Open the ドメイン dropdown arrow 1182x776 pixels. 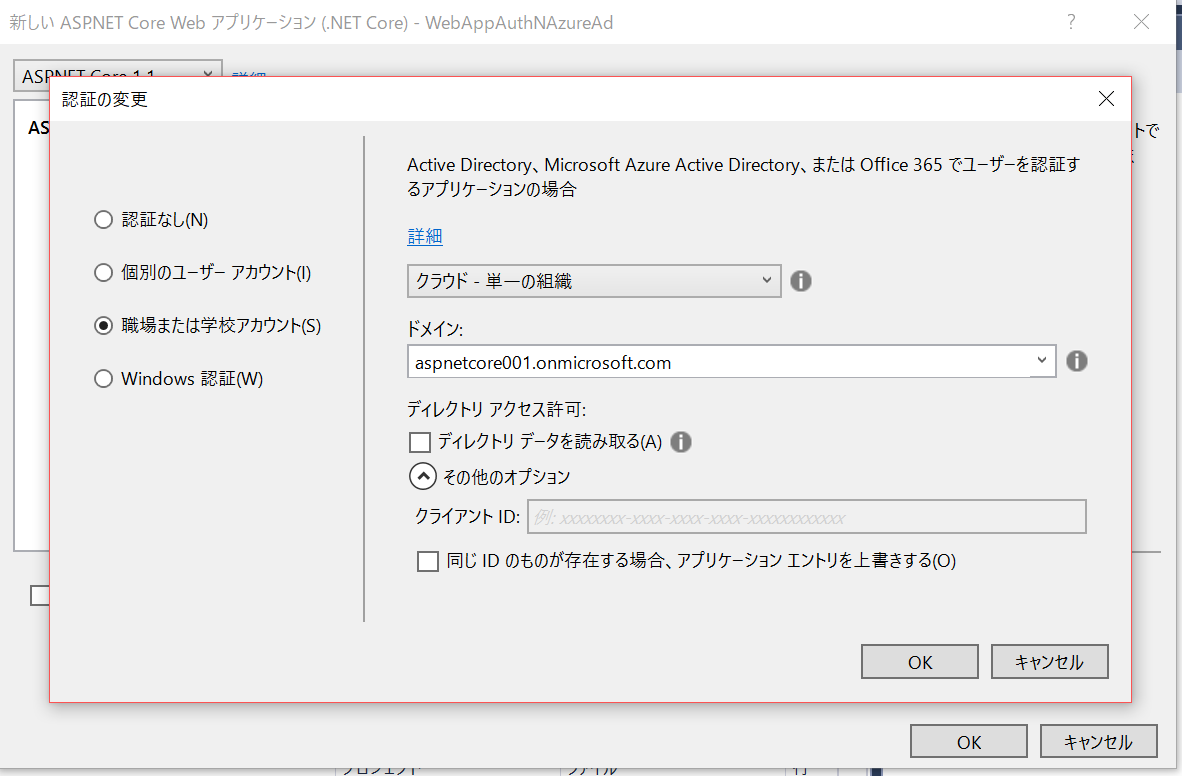point(1042,361)
